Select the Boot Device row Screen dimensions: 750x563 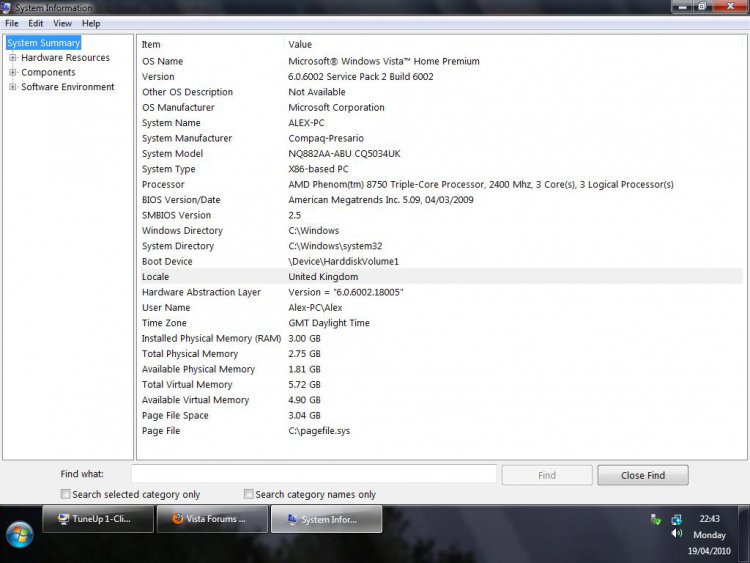[x=441, y=261]
